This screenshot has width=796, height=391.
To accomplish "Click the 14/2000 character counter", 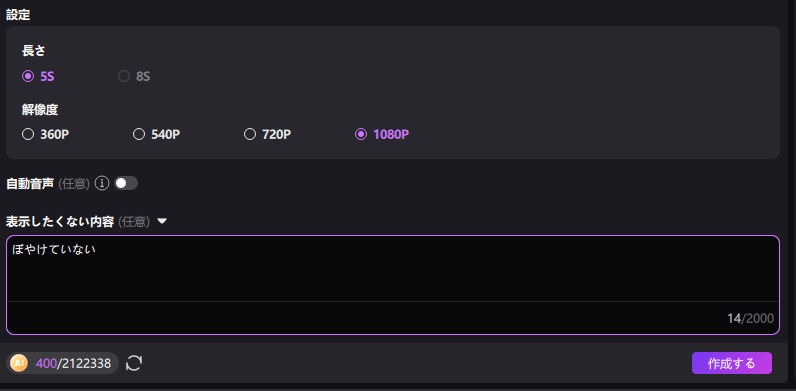I will coord(750,319).
